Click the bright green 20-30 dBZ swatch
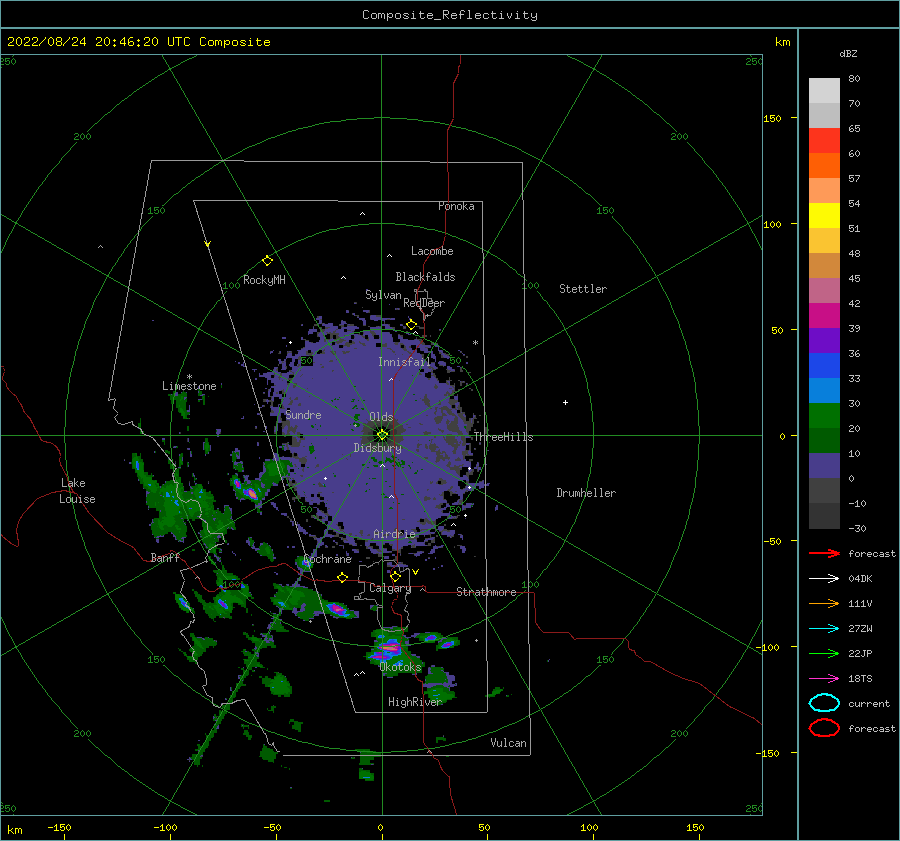Image resolution: width=900 pixels, height=841 pixels. (824, 416)
